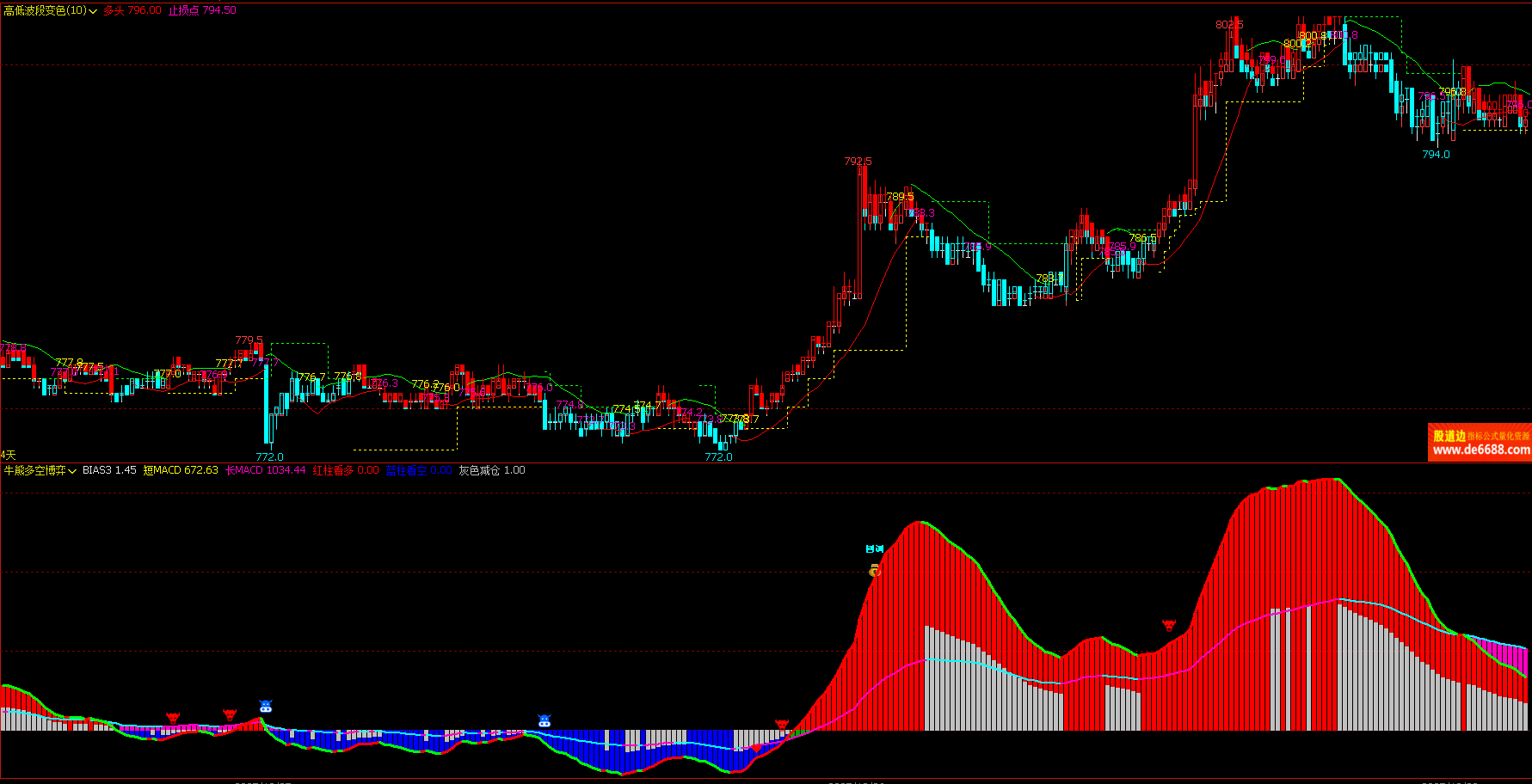Image resolution: width=1532 pixels, height=784 pixels.
Task: Click the first red bull head icon
Action: click(x=173, y=718)
